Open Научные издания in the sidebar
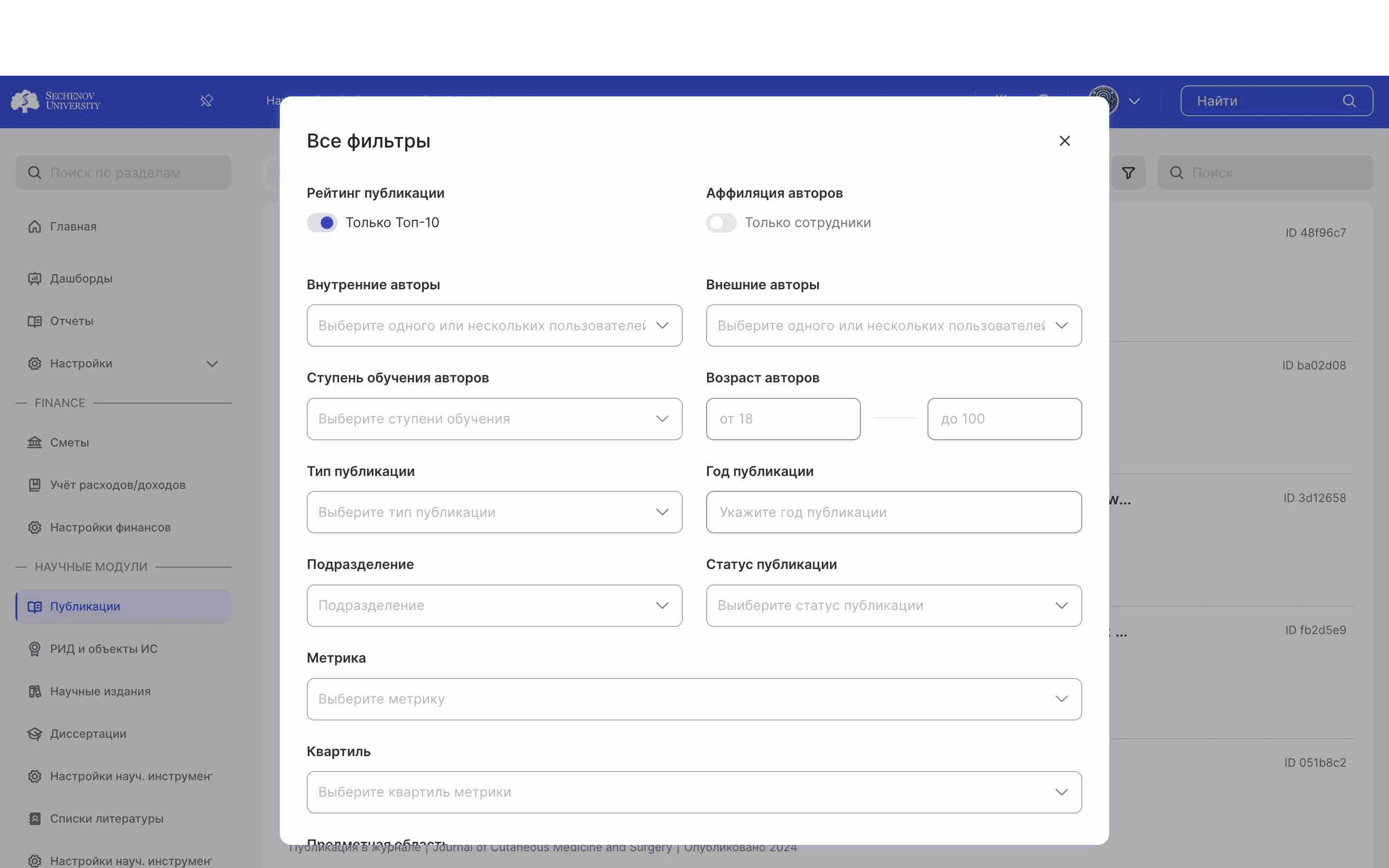Viewport: 1389px width, 868px height. pos(123,691)
